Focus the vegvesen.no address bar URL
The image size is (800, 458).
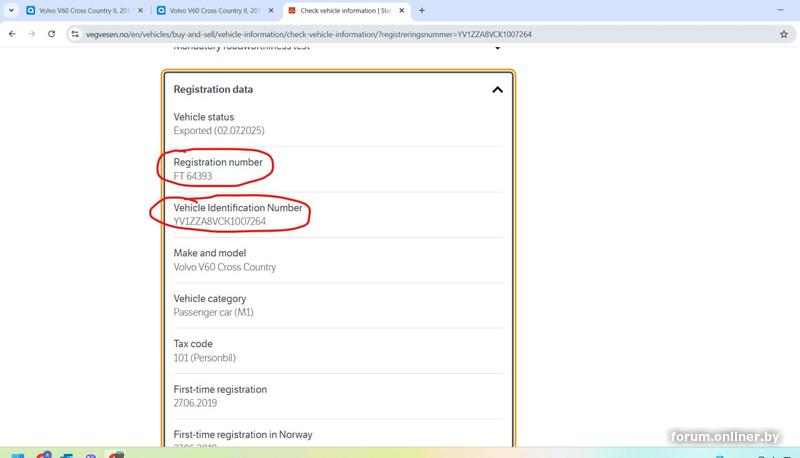309,34
